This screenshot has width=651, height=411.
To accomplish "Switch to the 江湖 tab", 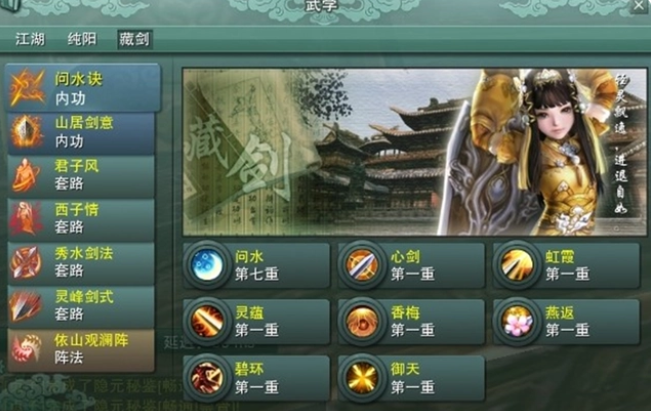I will [x=30, y=39].
